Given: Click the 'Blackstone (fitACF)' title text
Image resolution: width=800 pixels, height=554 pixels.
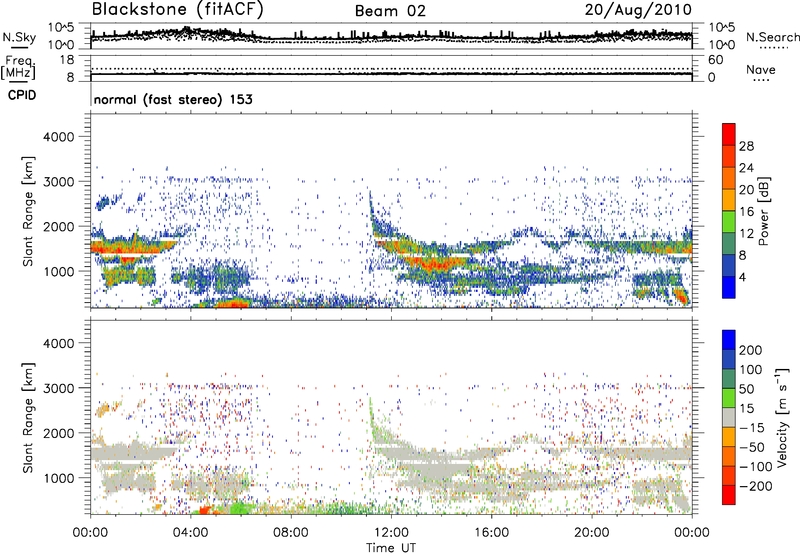Looking at the screenshot, I should tap(177, 9).
